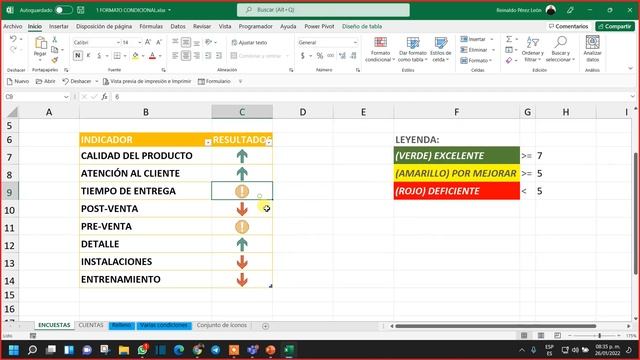Click the percent style icon

pos(320,56)
